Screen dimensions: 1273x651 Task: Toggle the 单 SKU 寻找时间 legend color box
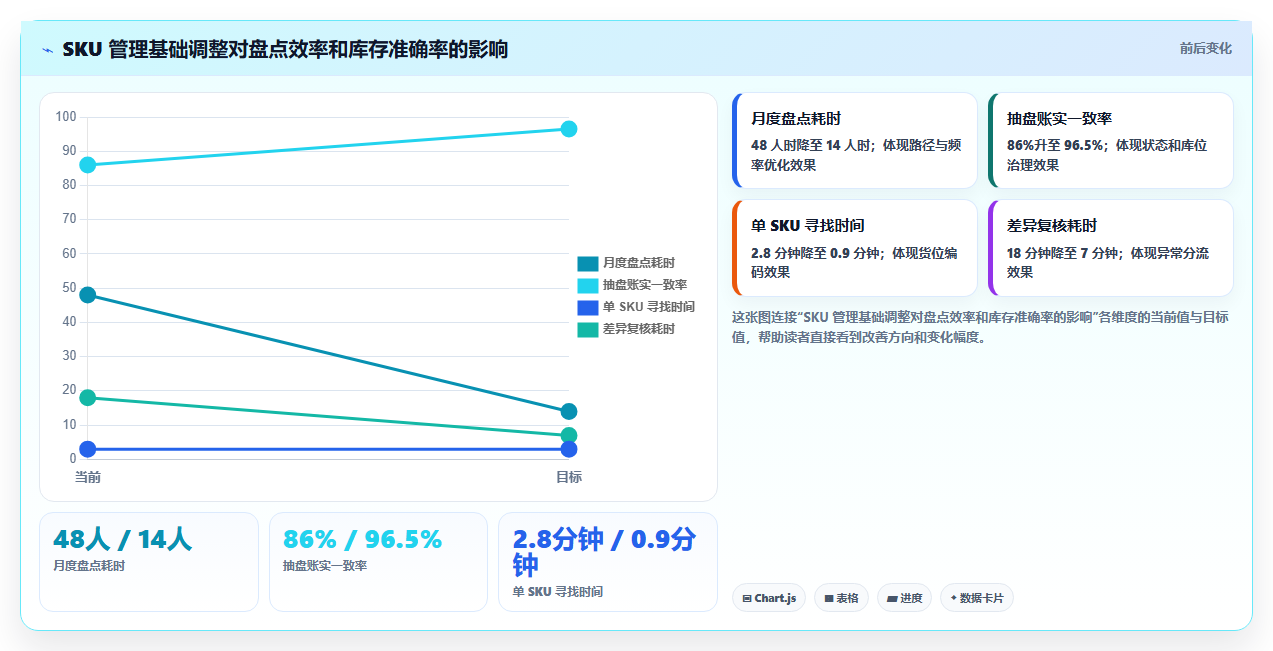pyautogui.click(x=588, y=307)
